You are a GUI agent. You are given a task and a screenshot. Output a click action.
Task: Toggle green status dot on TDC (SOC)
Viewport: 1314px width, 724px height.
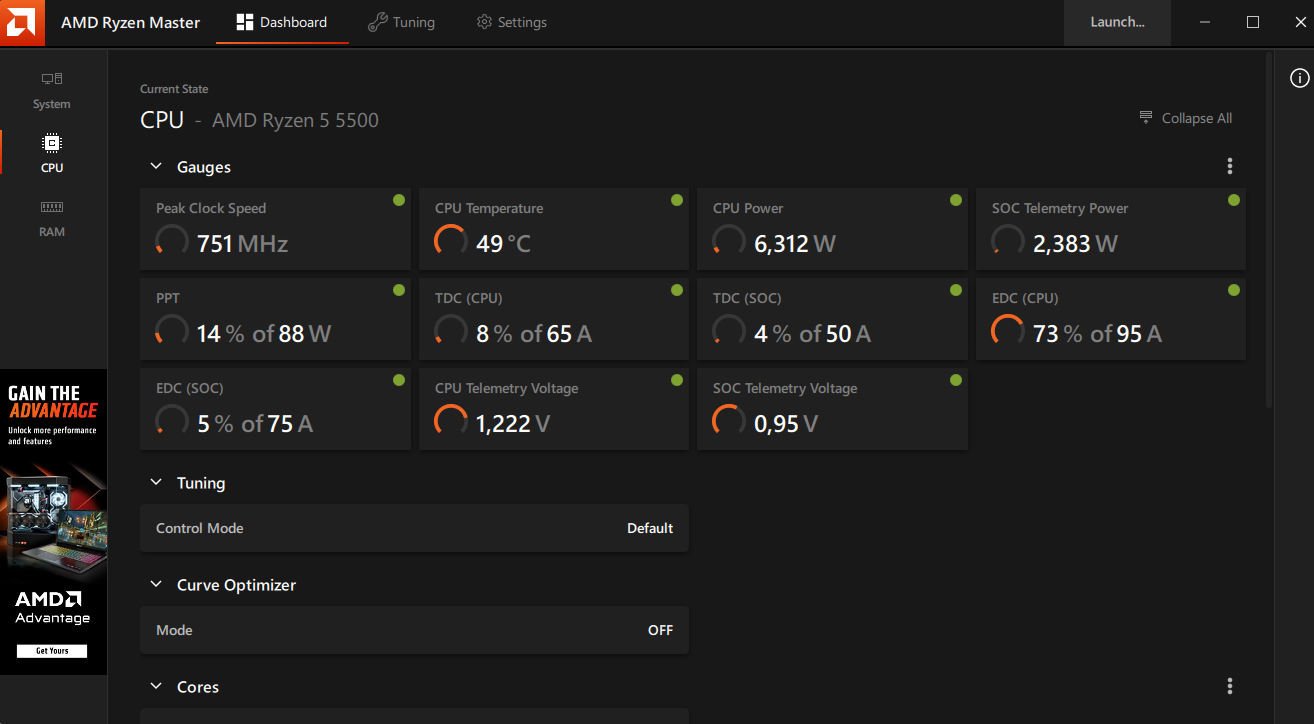(x=956, y=290)
